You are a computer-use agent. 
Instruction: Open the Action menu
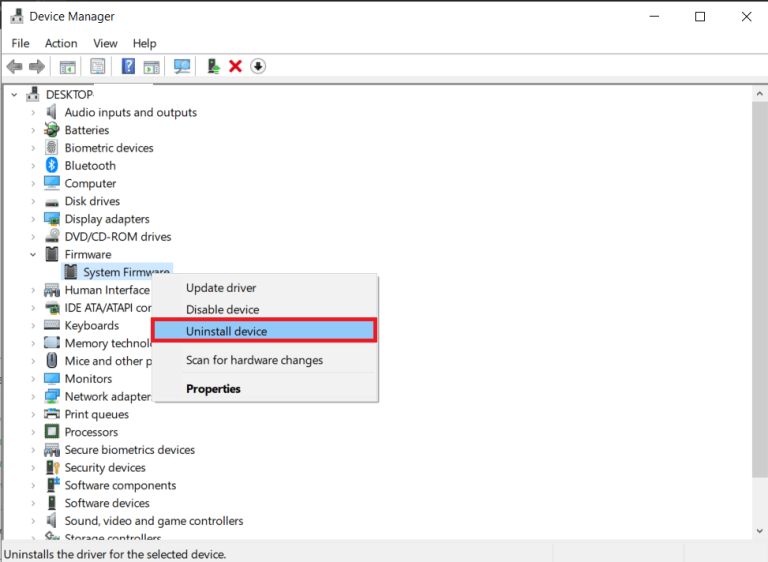click(61, 43)
